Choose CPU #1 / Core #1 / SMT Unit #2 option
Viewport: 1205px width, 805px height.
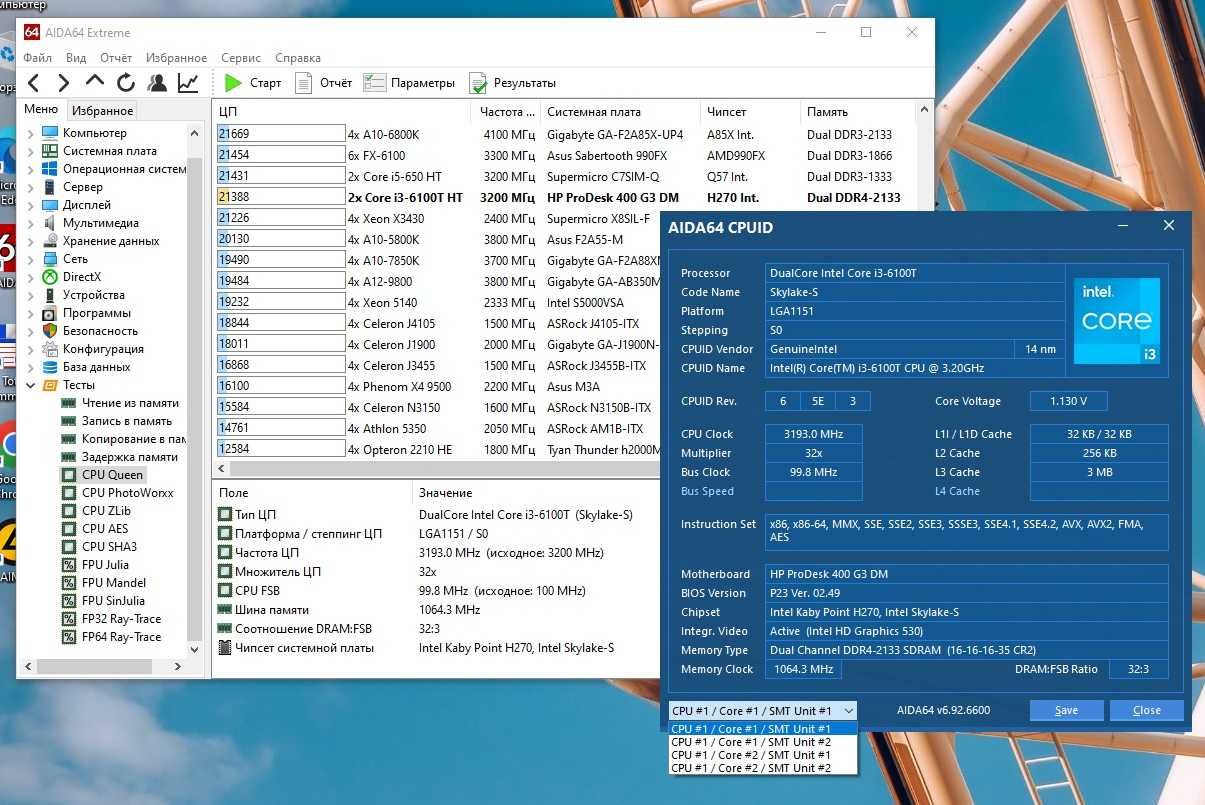pyautogui.click(x=763, y=742)
